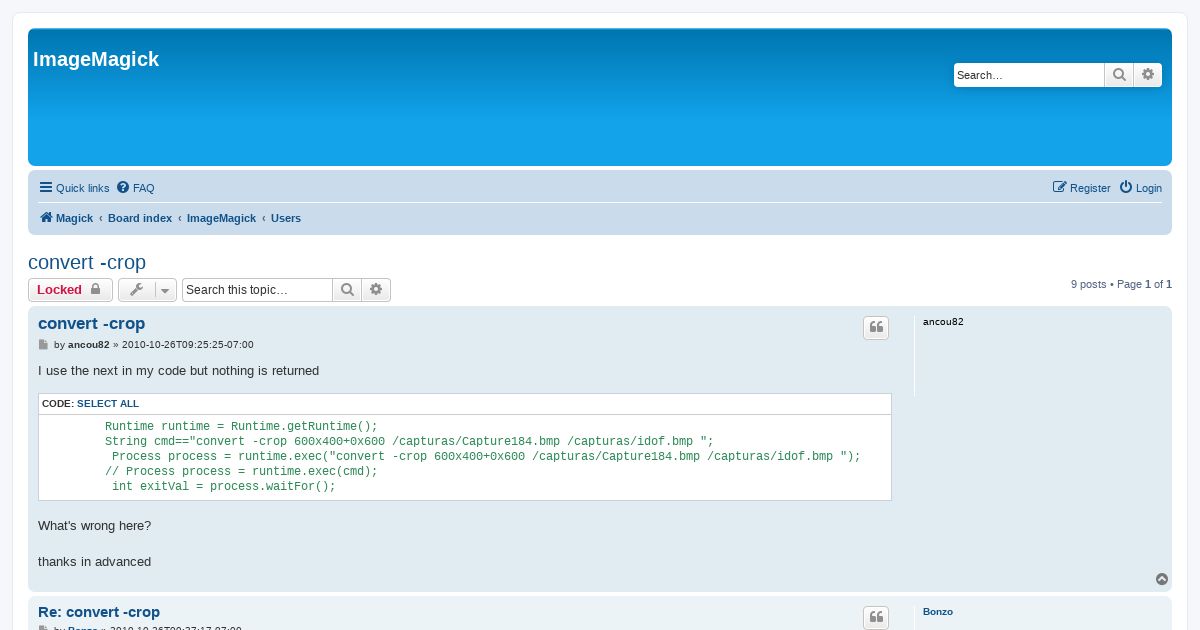Click the header search magnifier button

(1119, 75)
